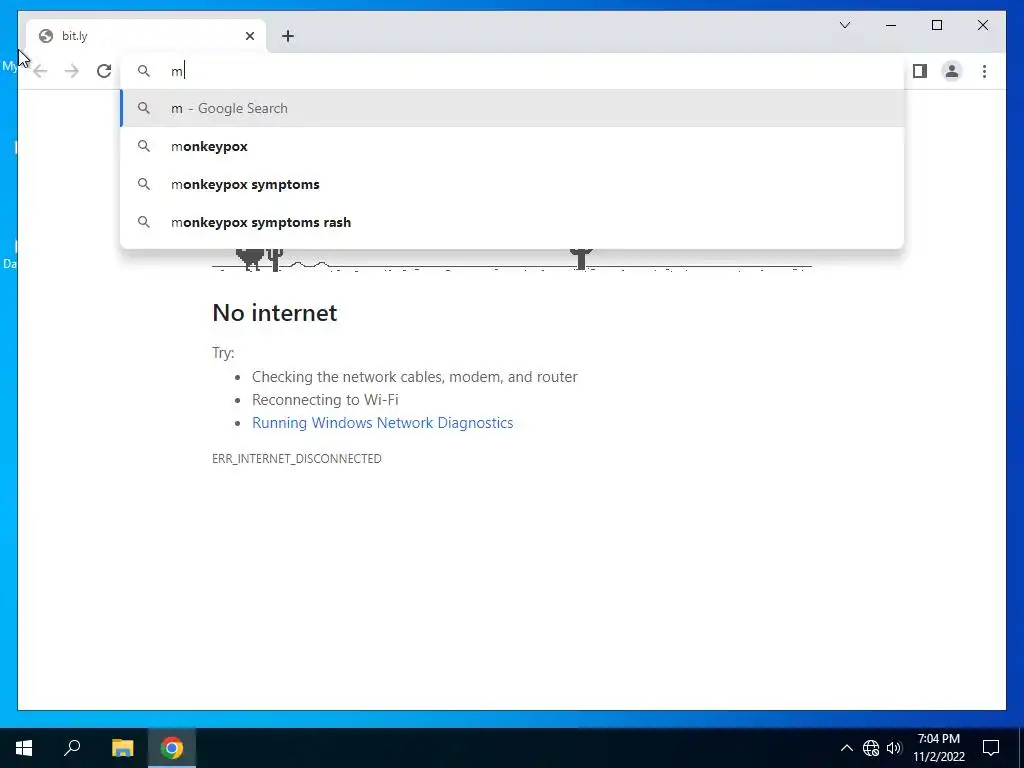Show hidden tray icons chevron
1024x768 pixels.
(846, 748)
